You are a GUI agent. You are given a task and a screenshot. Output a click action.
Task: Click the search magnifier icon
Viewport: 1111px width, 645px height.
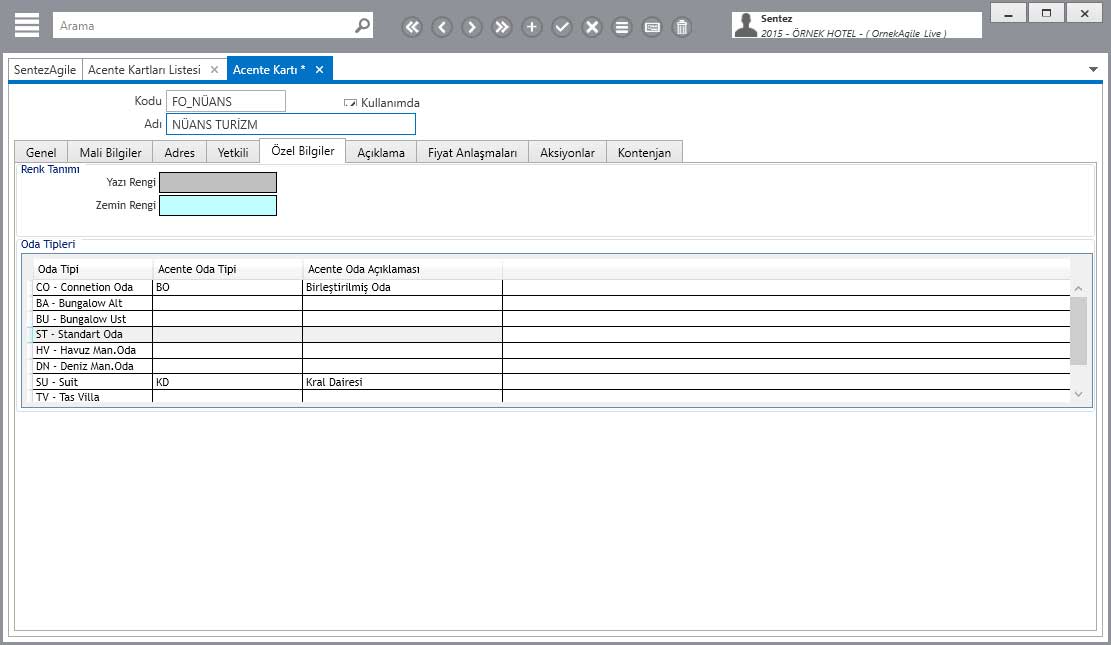362,26
